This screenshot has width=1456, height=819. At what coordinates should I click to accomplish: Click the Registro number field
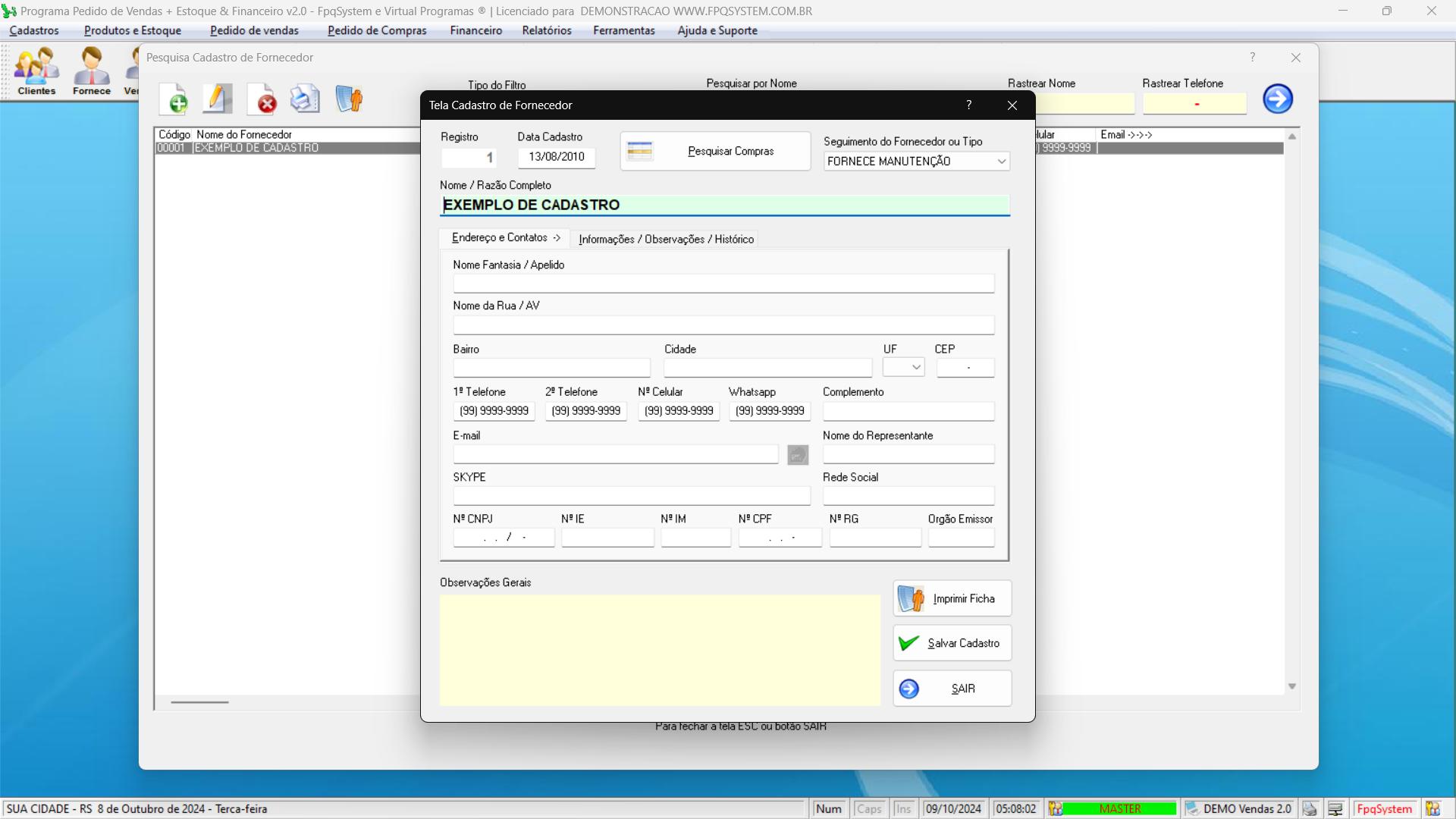pyautogui.click(x=469, y=158)
